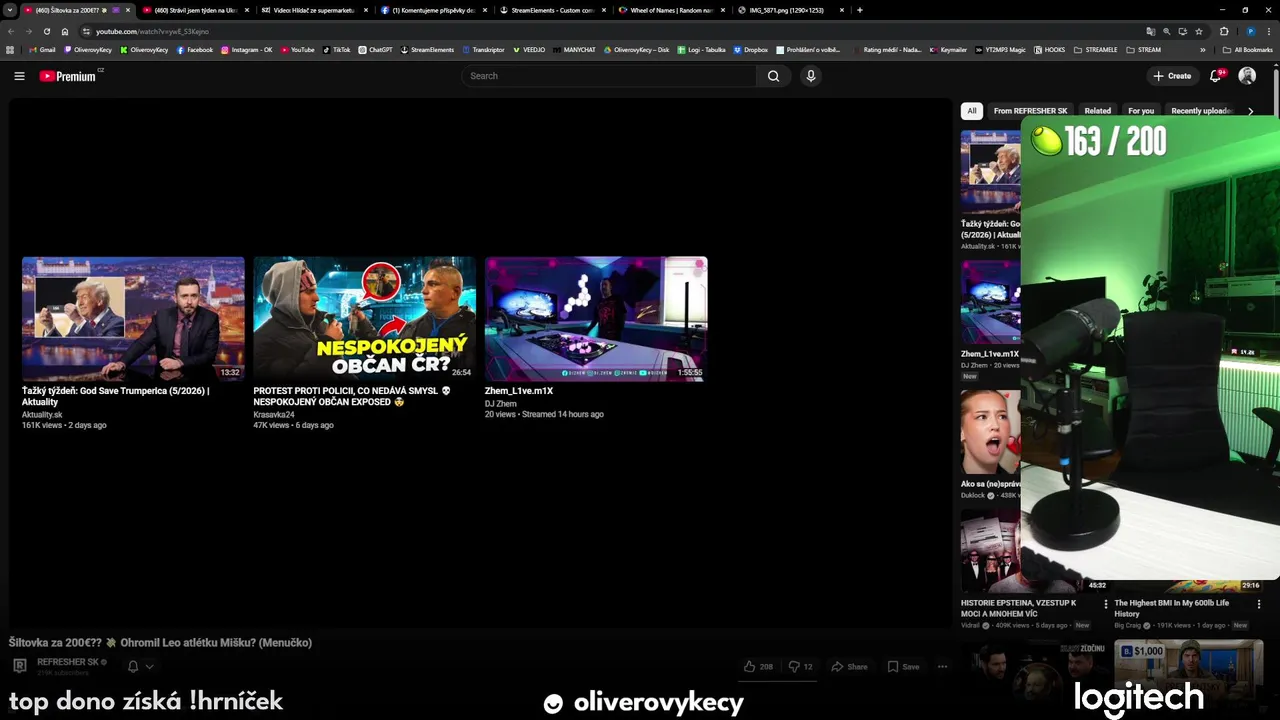Click the search magnifier button
This screenshot has width=1280, height=720.
773,76
